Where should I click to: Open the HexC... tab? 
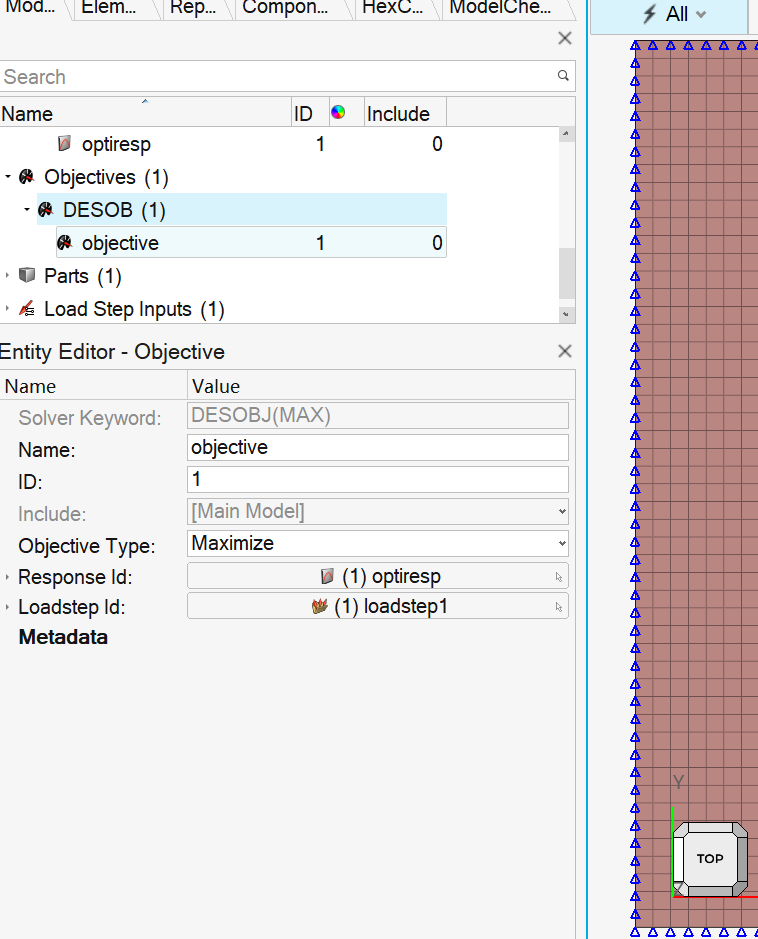tap(393, 8)
